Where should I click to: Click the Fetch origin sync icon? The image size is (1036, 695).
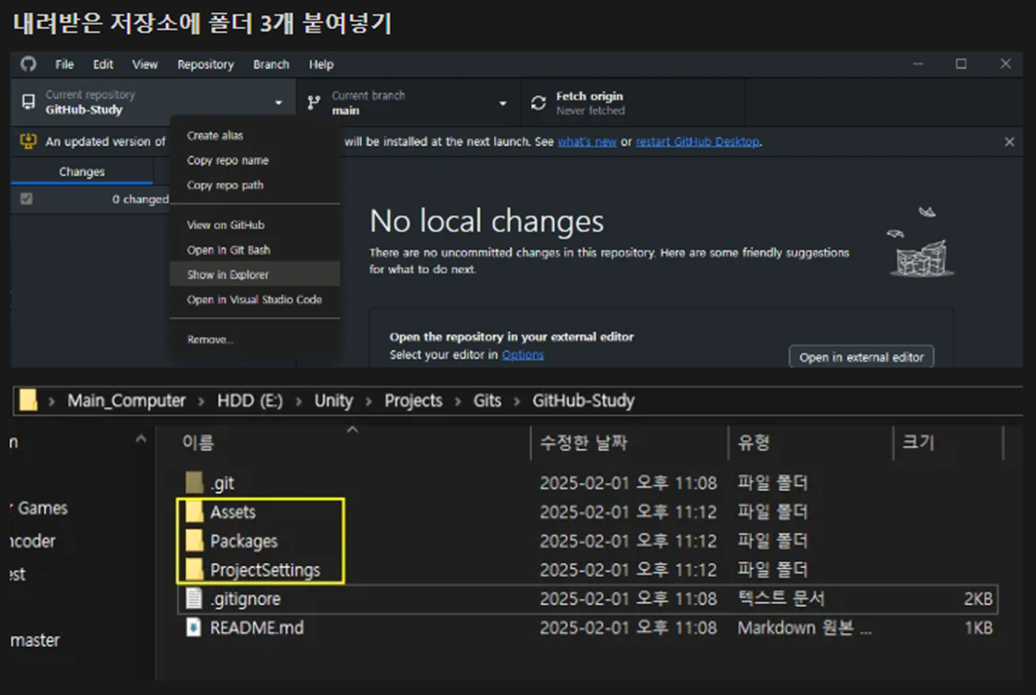[538, 103]
